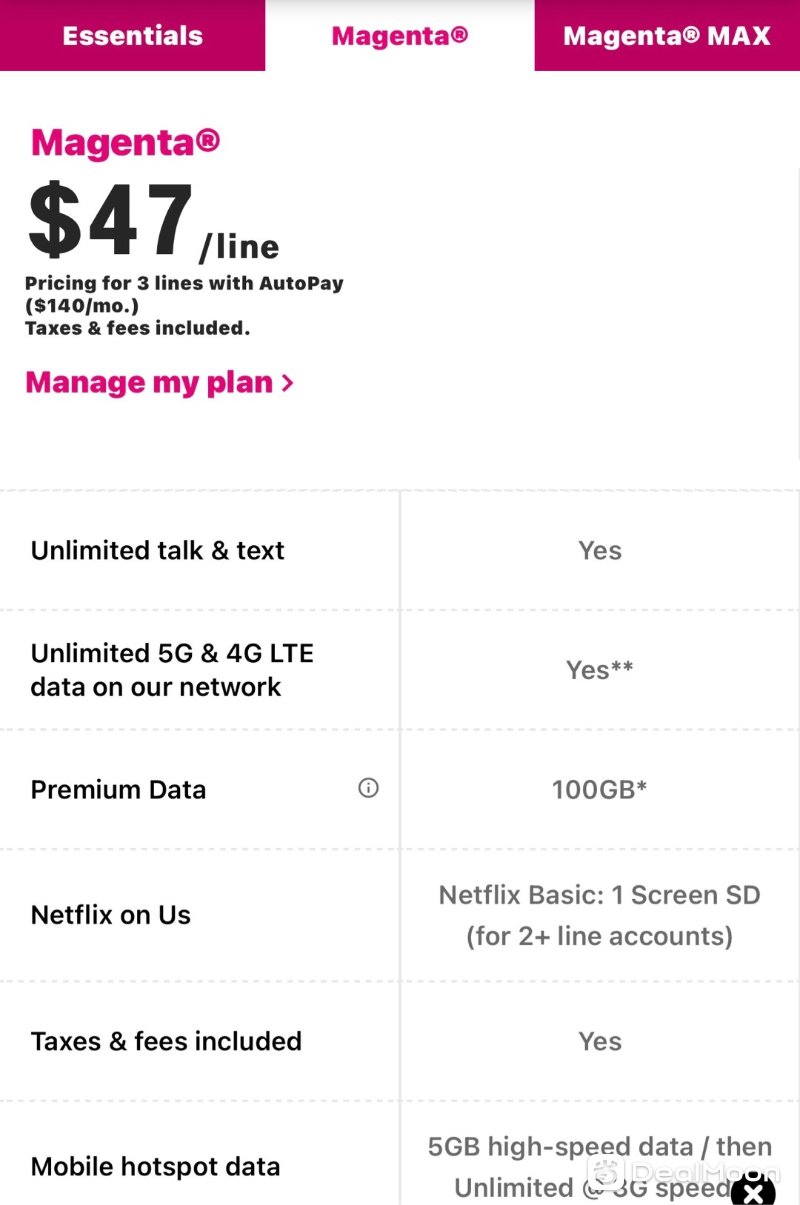
Task: Tap the Netflix on Us row label
Action: (x=111, y=915)
